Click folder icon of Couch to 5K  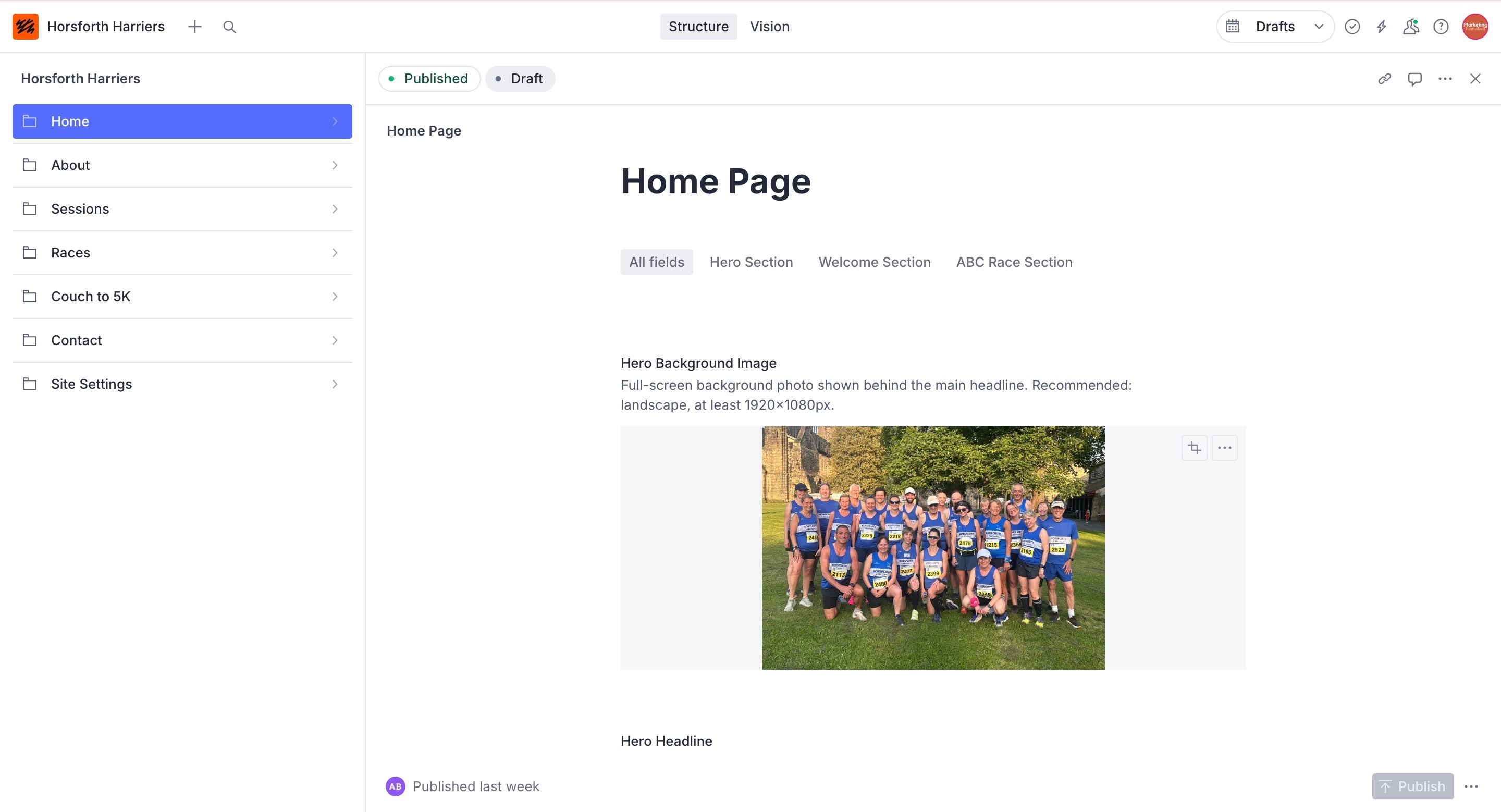point(30,296)
